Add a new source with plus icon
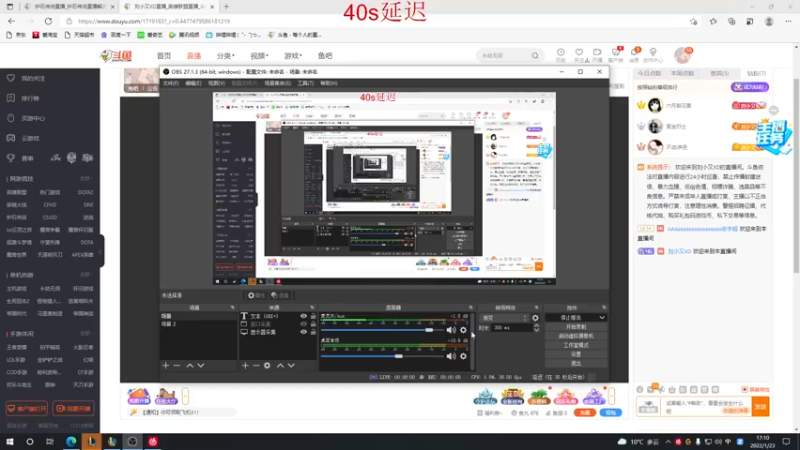Image resolution: width=800 pixels, height=450 pixels. (245, 365)
